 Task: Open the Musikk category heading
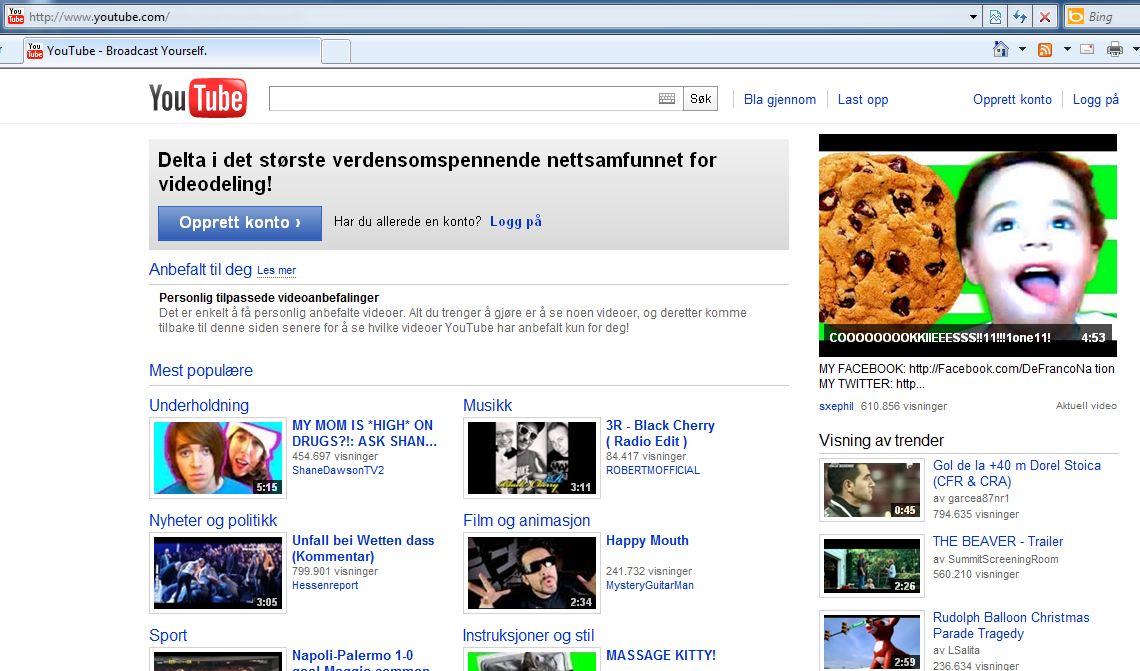487,406
